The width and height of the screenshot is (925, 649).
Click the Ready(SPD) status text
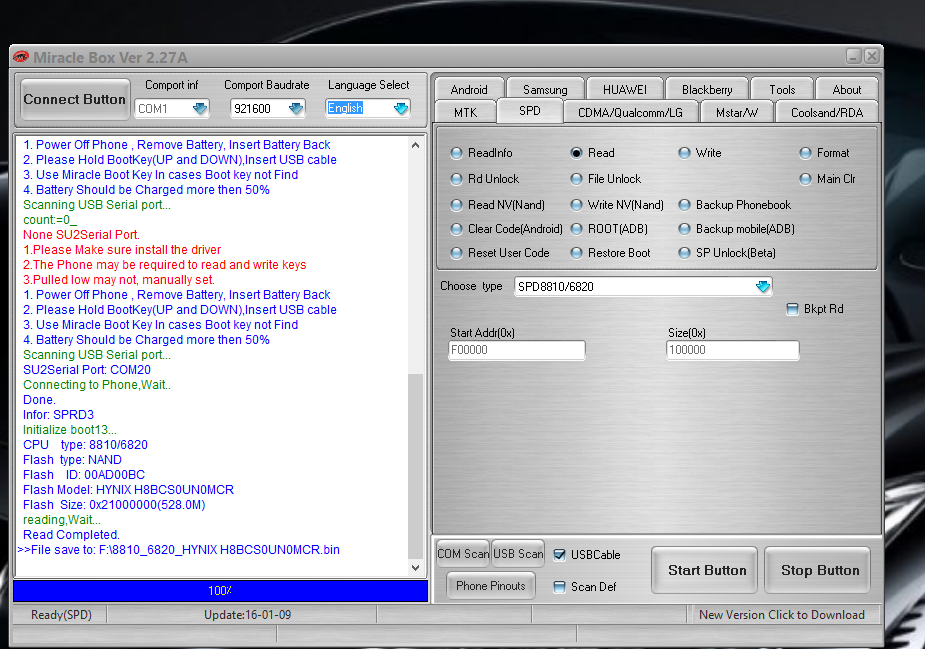(x=61, y=615)
